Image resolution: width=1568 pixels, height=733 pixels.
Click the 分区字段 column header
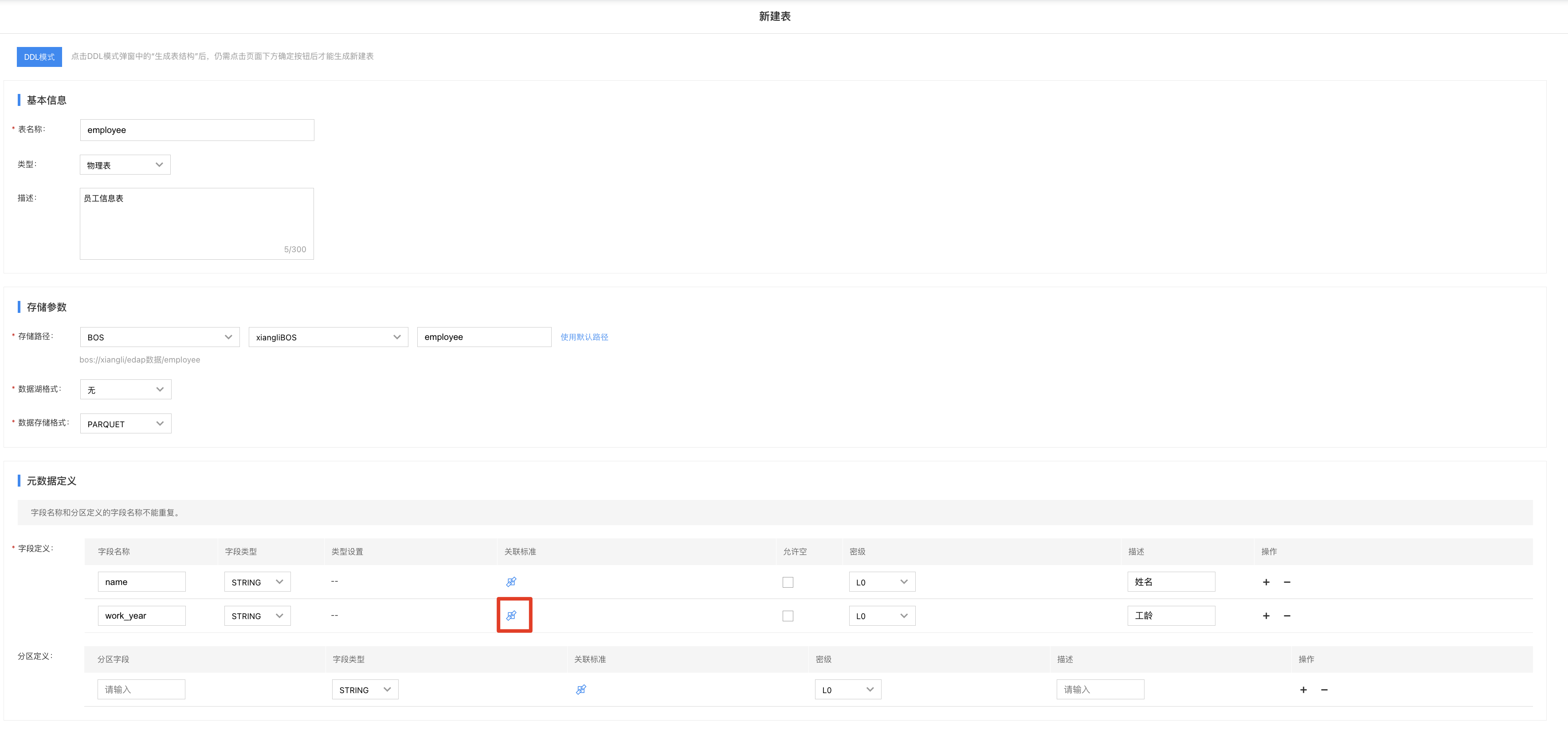tap(113, 659)
